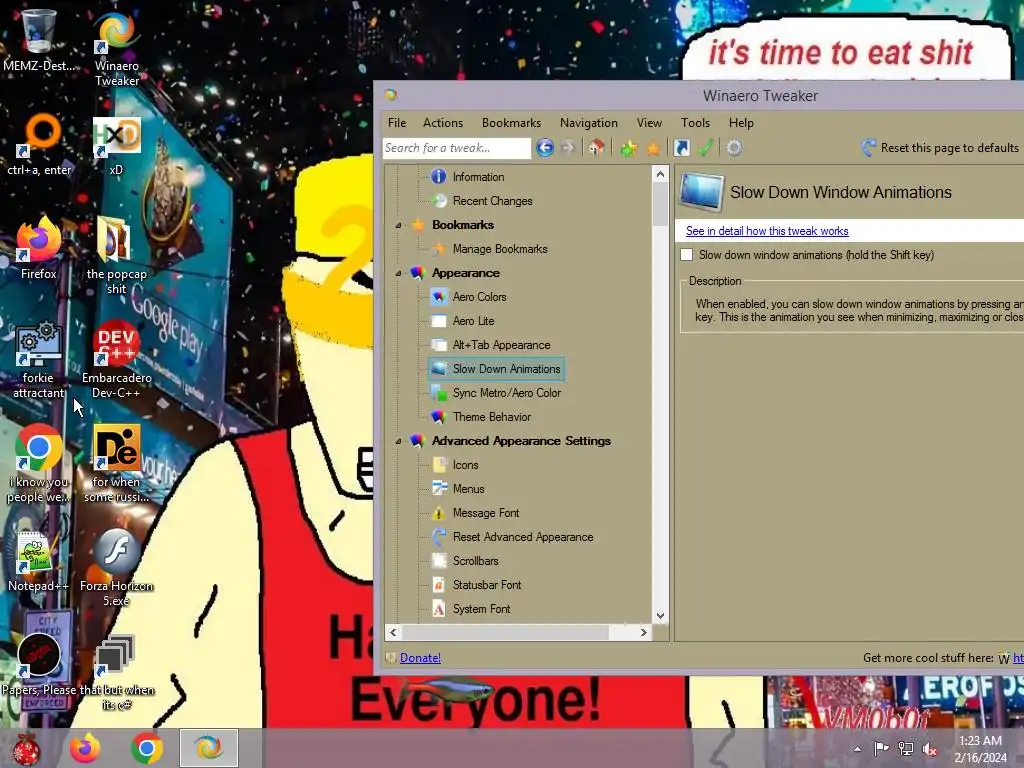The height and width of the screenshot is (768, 1024).
Task: Select Firefox desktop shortcut
Action: 39,249
